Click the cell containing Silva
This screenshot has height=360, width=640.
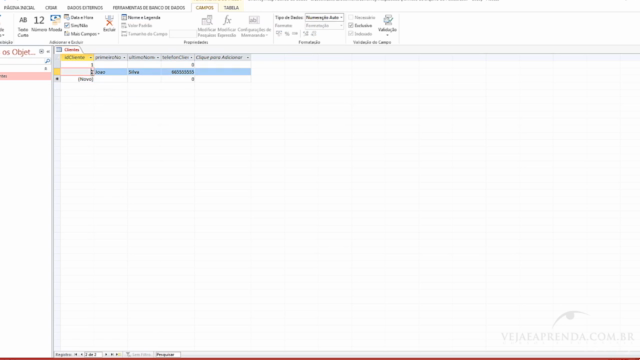(x=144, y=72)
